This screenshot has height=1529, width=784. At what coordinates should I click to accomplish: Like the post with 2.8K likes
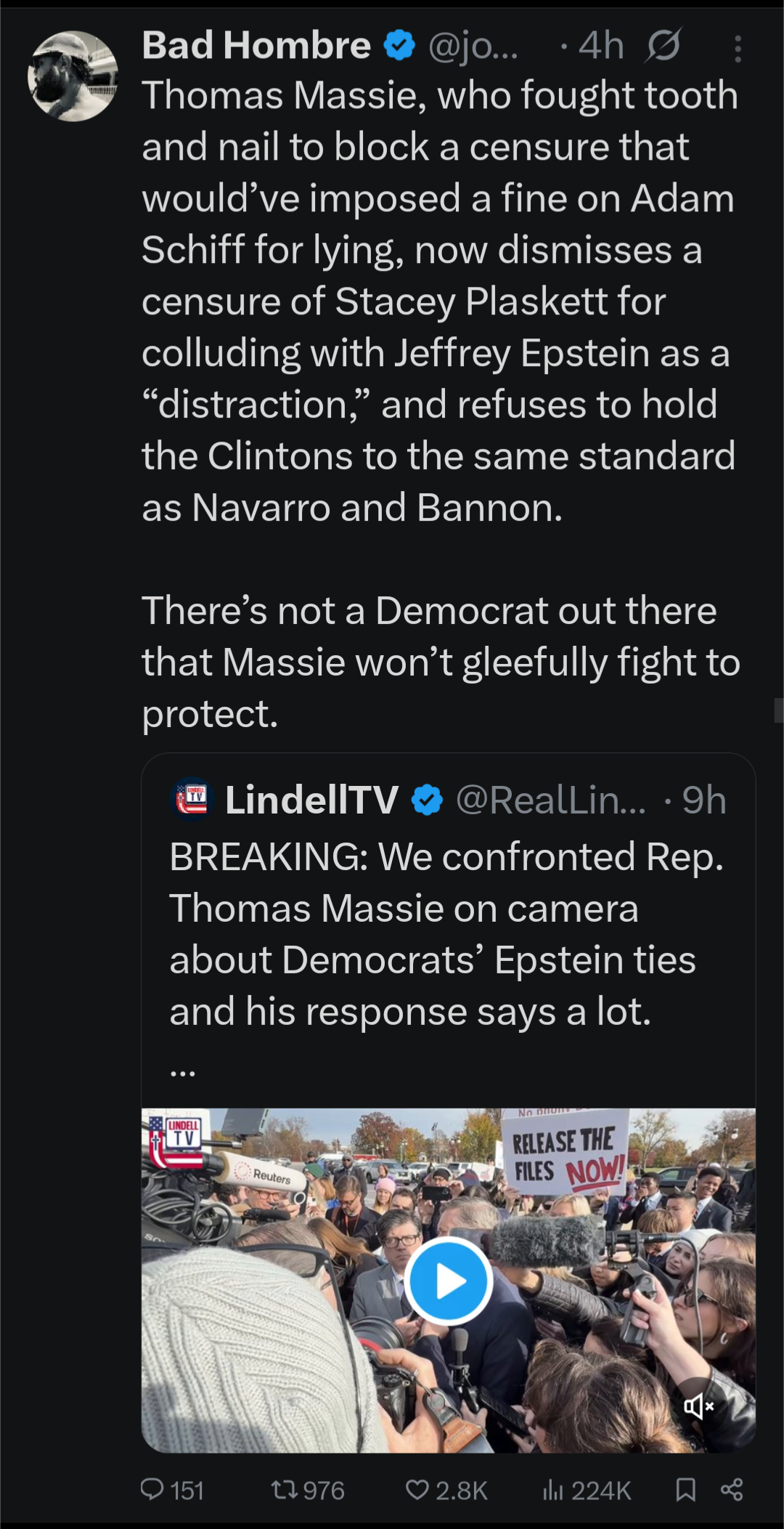tap(446, 1490)
